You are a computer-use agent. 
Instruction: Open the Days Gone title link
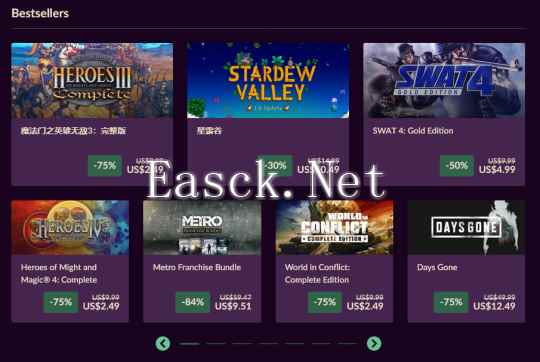click(x=437, y=267)
